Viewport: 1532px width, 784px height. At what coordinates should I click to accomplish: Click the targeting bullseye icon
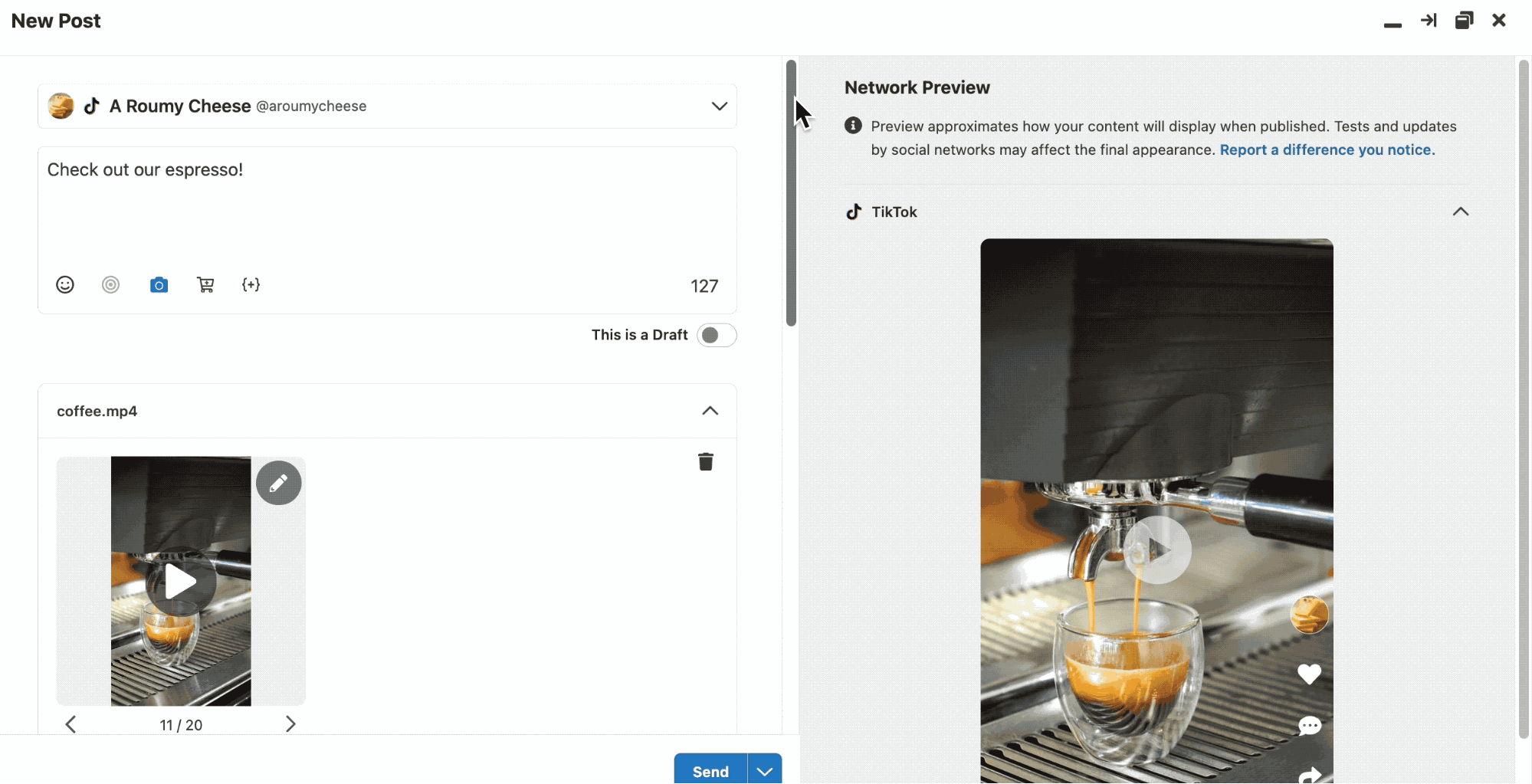coord(111,285)
